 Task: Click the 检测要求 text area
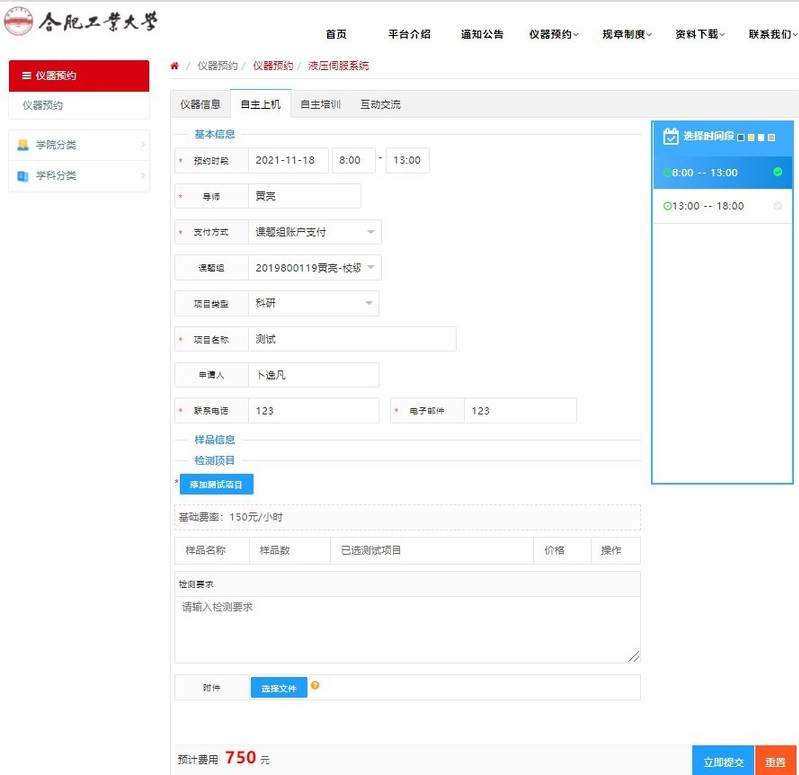(407, 629)
